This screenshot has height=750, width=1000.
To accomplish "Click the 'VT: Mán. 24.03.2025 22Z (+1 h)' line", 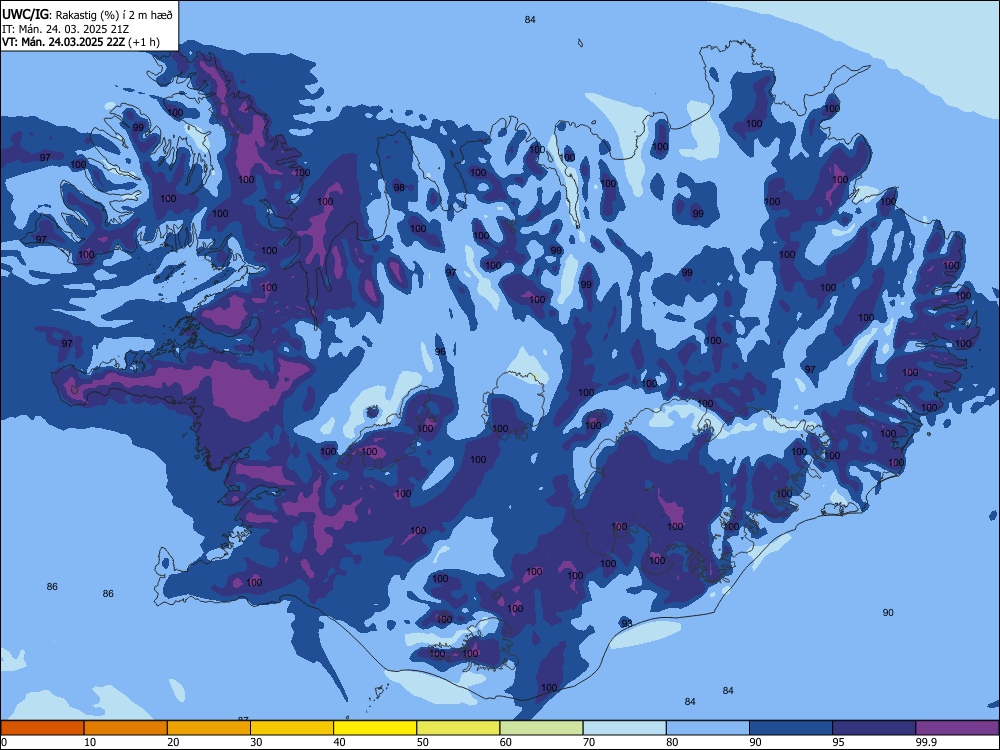I will click(81, 42).
